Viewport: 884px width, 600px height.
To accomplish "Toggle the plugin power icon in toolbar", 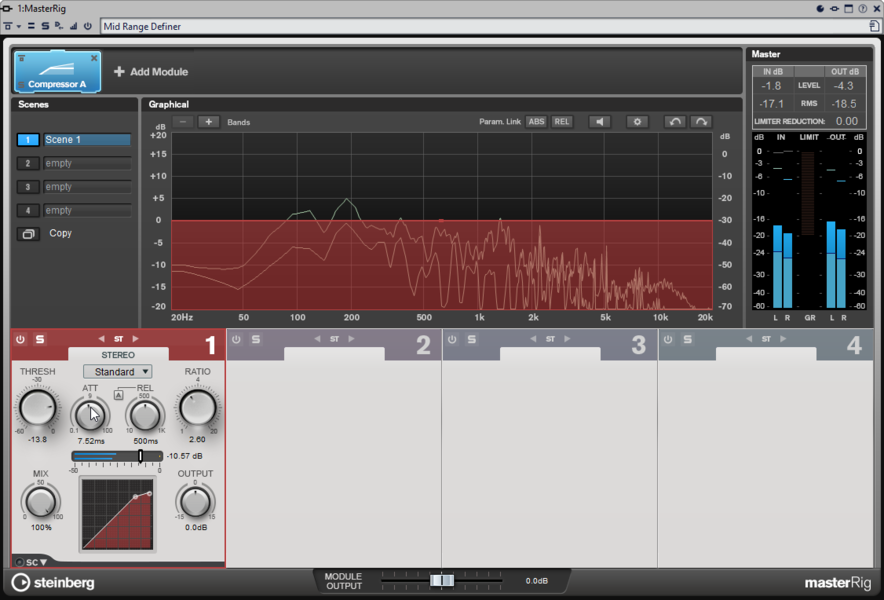I will (x=87, y=27).
